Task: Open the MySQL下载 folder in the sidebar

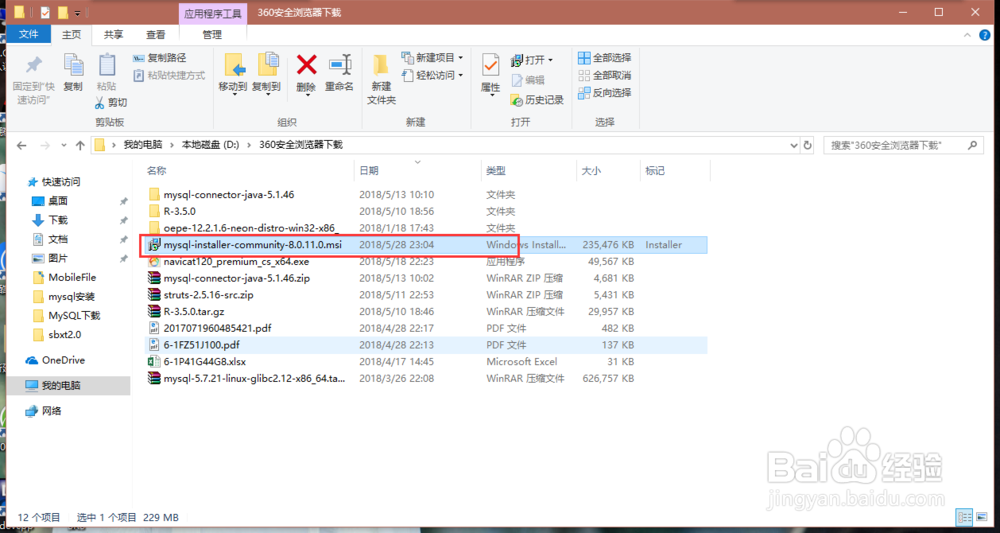Action: pos(66,316)
